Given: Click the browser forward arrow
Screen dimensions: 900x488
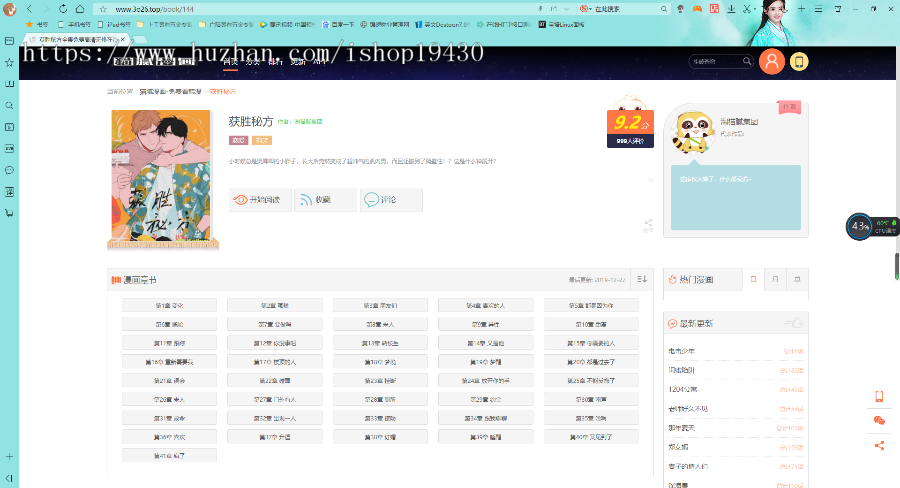Looking at the screenshot, I should pyautogui.click(x=46, y=9).
